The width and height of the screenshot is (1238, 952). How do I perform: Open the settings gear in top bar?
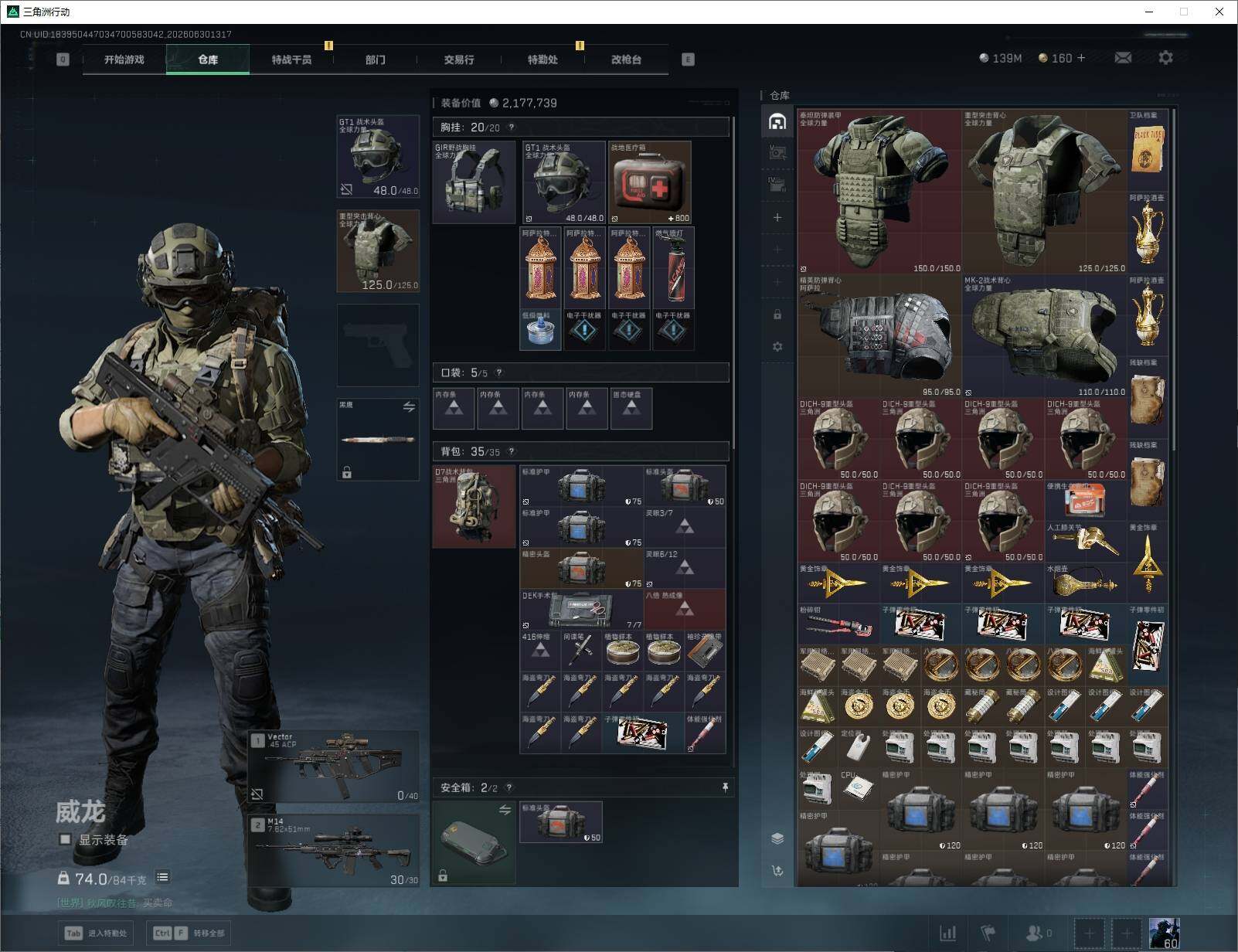pos(1165,58)
